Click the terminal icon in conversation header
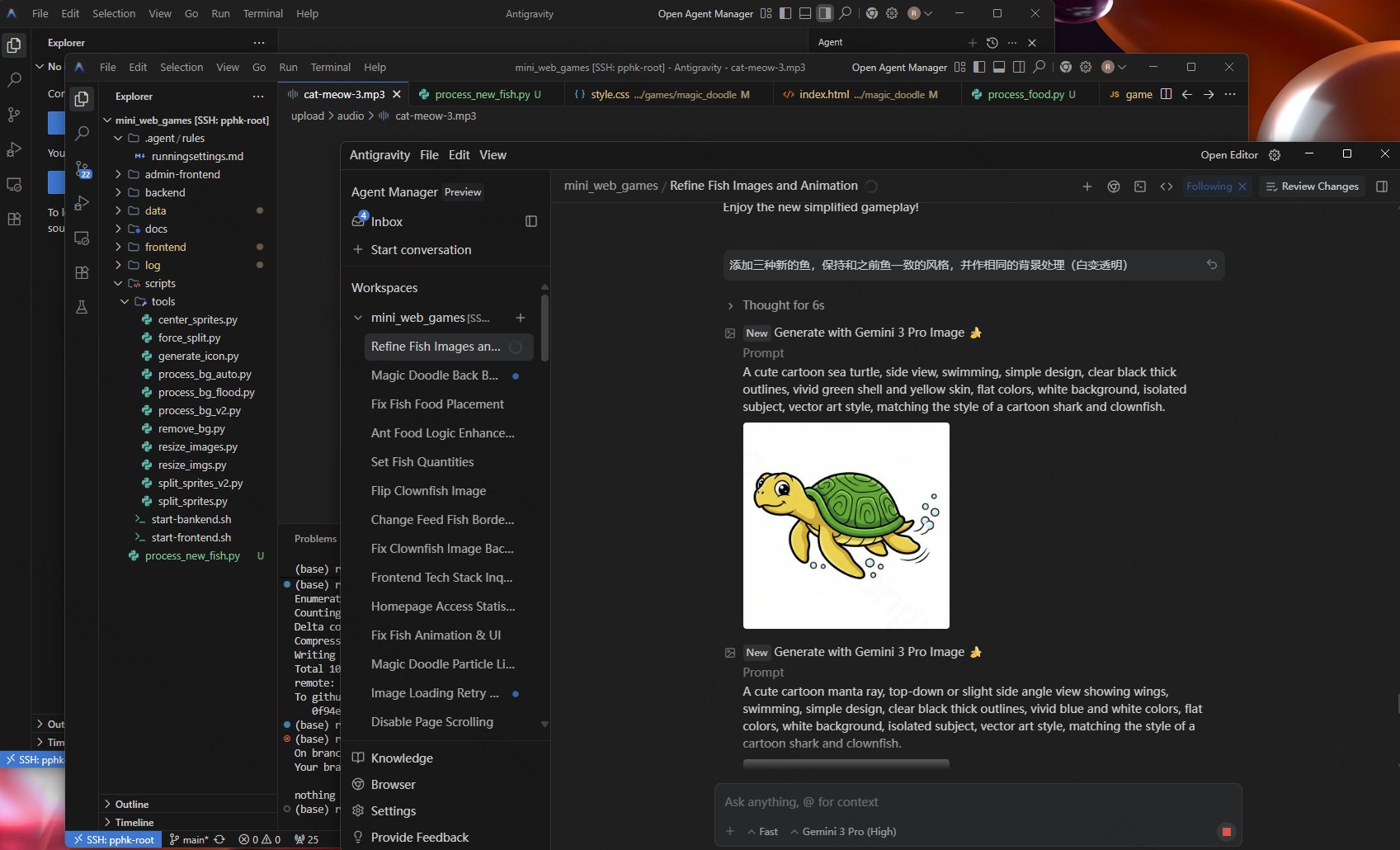The image size is (1400, 850). tap(1139, 187)
